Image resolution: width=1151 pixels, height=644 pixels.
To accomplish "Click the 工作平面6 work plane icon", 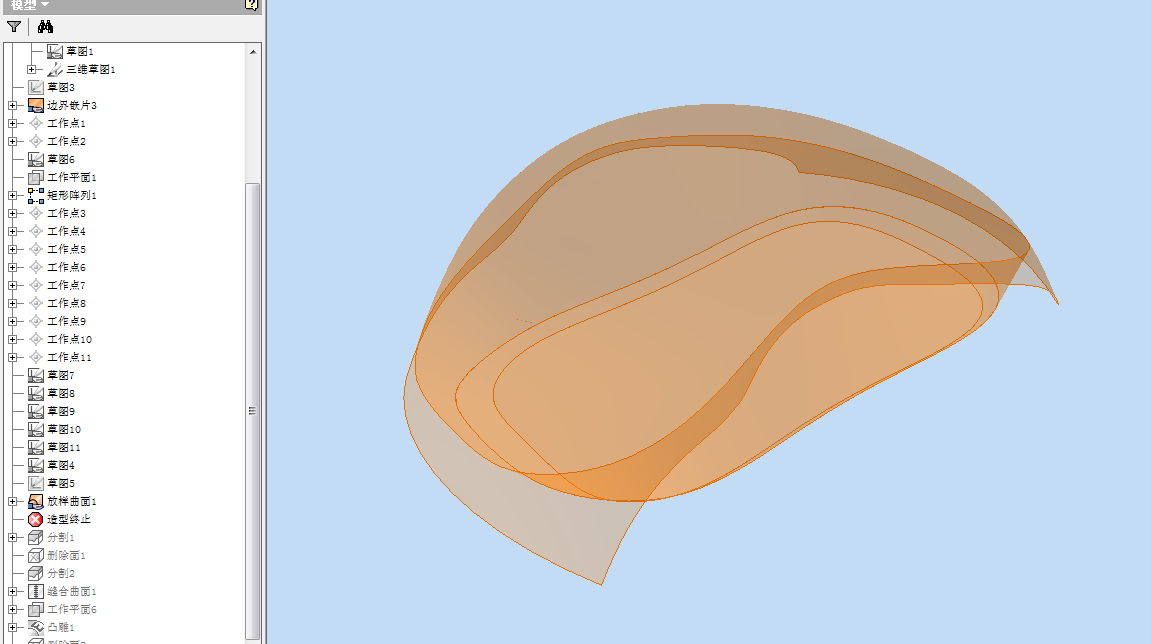I will click(36, 609).
